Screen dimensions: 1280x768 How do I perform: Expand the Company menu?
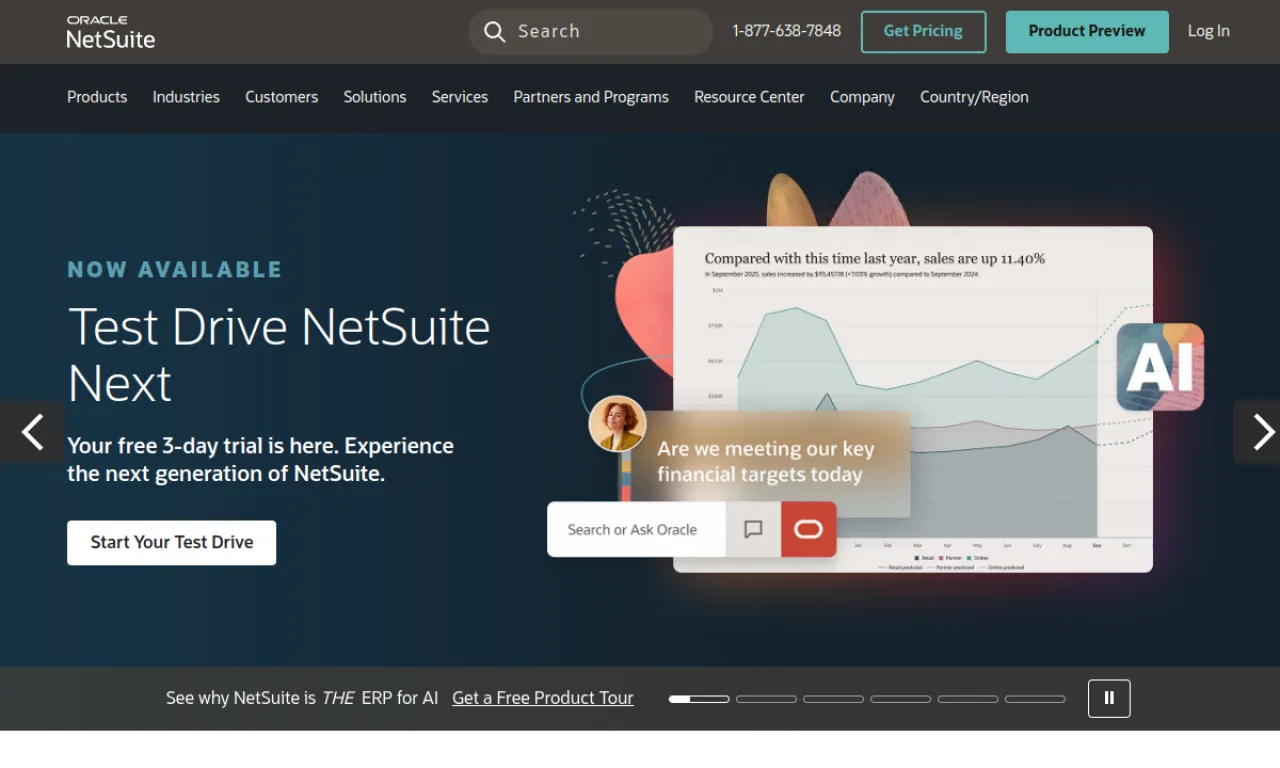[862, 97]
